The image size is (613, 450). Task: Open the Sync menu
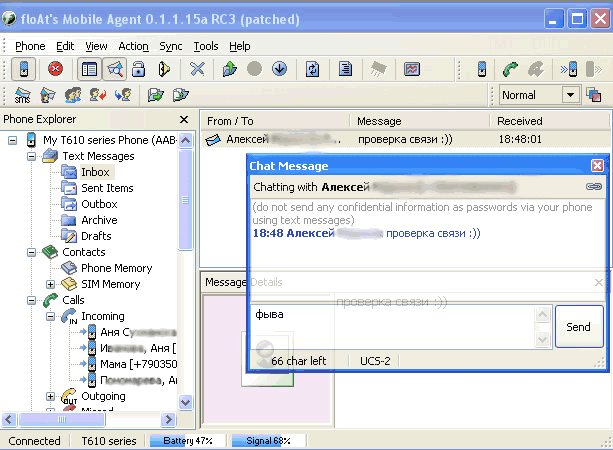(170, 46)
